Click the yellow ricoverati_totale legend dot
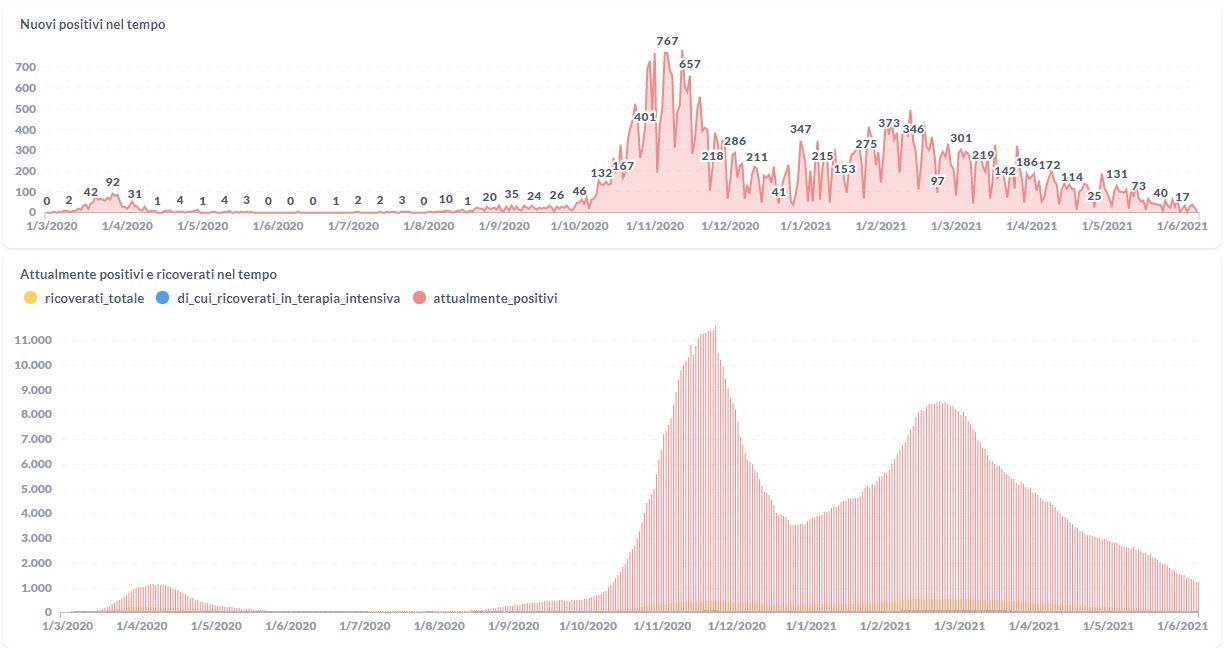Viewport: 1224px width, 648px height. point(31,298)
